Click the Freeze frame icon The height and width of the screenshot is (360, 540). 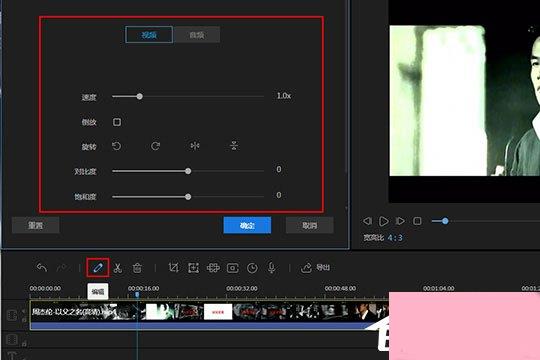pos(233,268)
